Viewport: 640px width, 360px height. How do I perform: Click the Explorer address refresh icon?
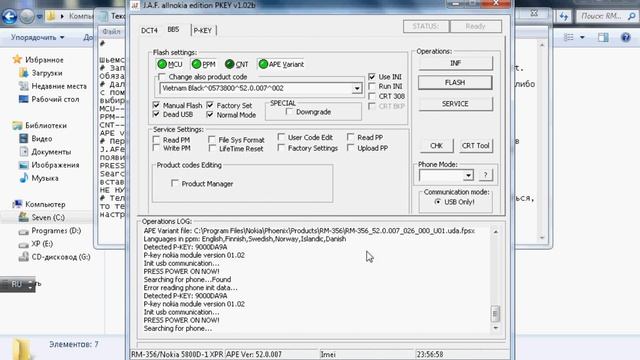coord(564,16)
